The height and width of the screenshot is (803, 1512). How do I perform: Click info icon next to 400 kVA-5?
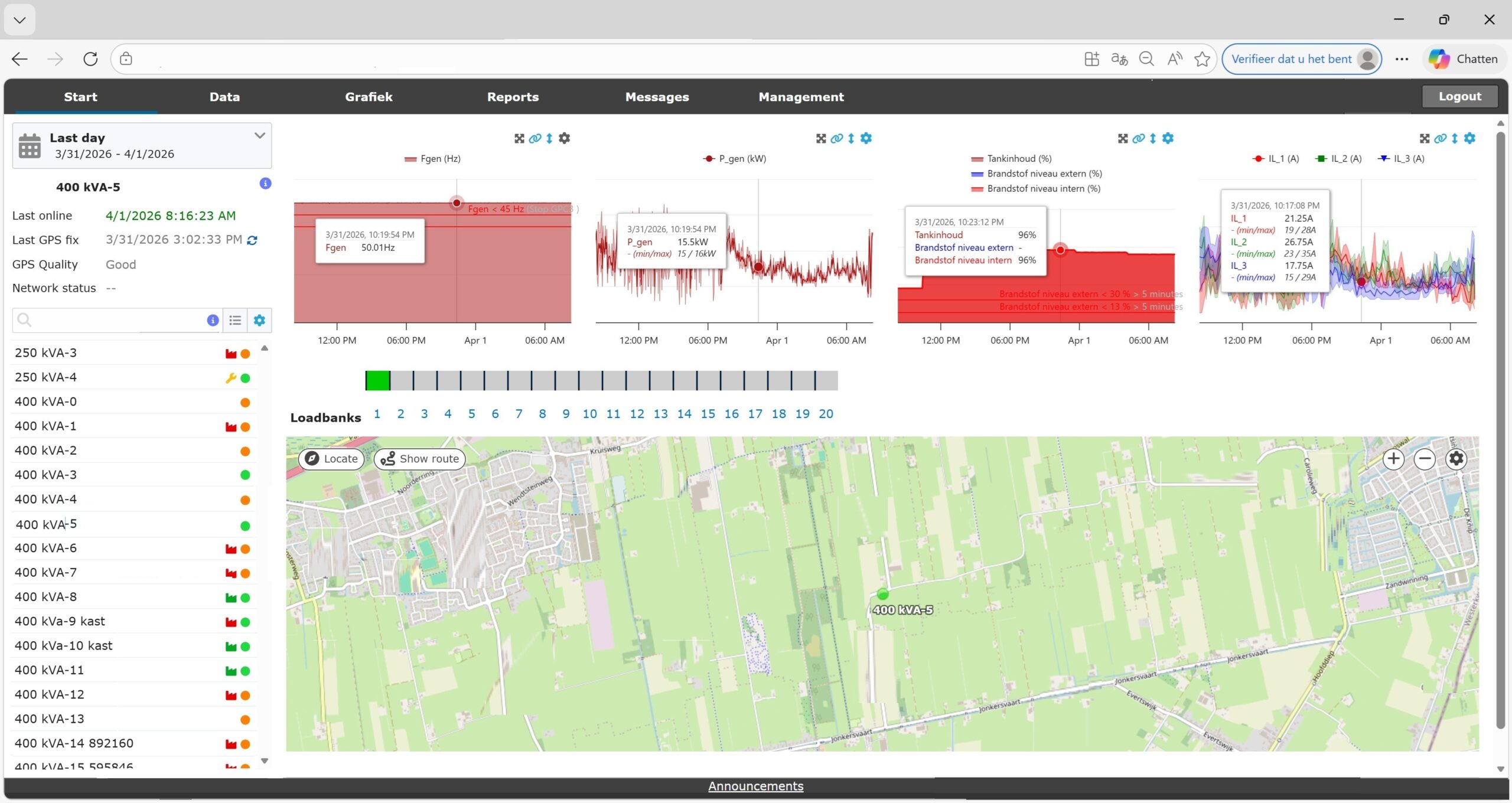click(x=265, y=184)
